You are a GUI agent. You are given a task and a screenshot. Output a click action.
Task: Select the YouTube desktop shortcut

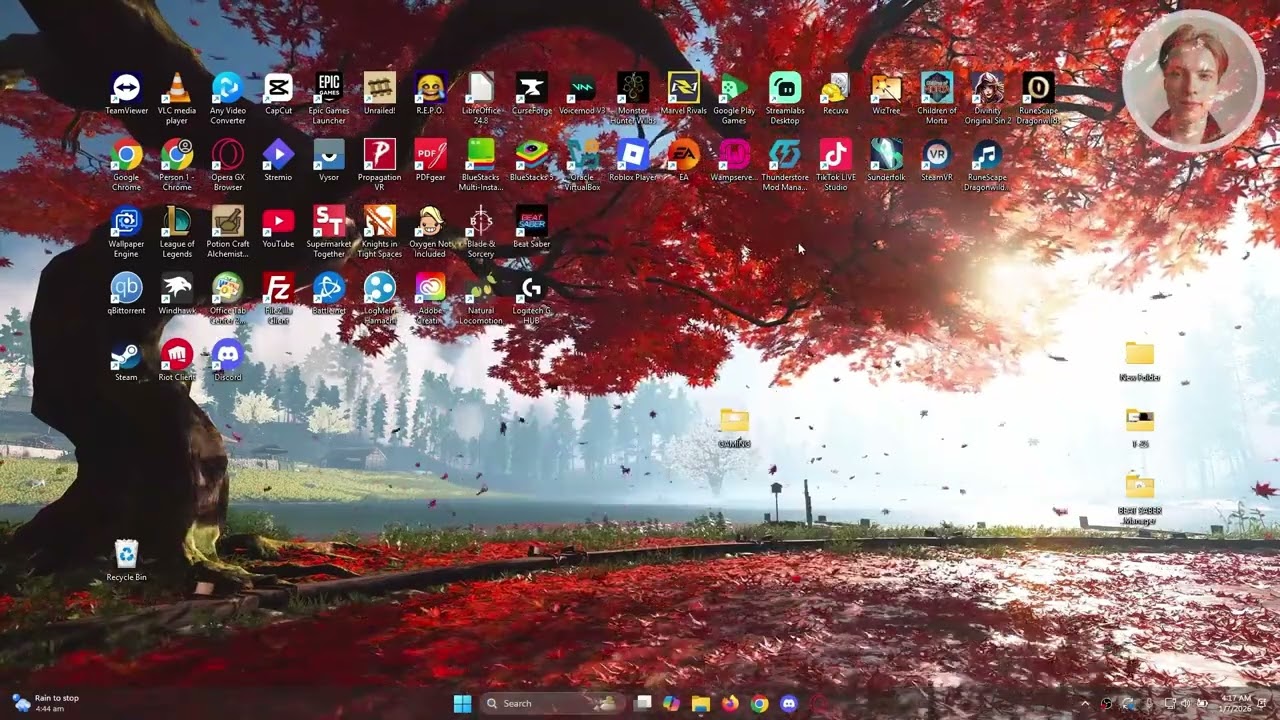tap(278, 222)
